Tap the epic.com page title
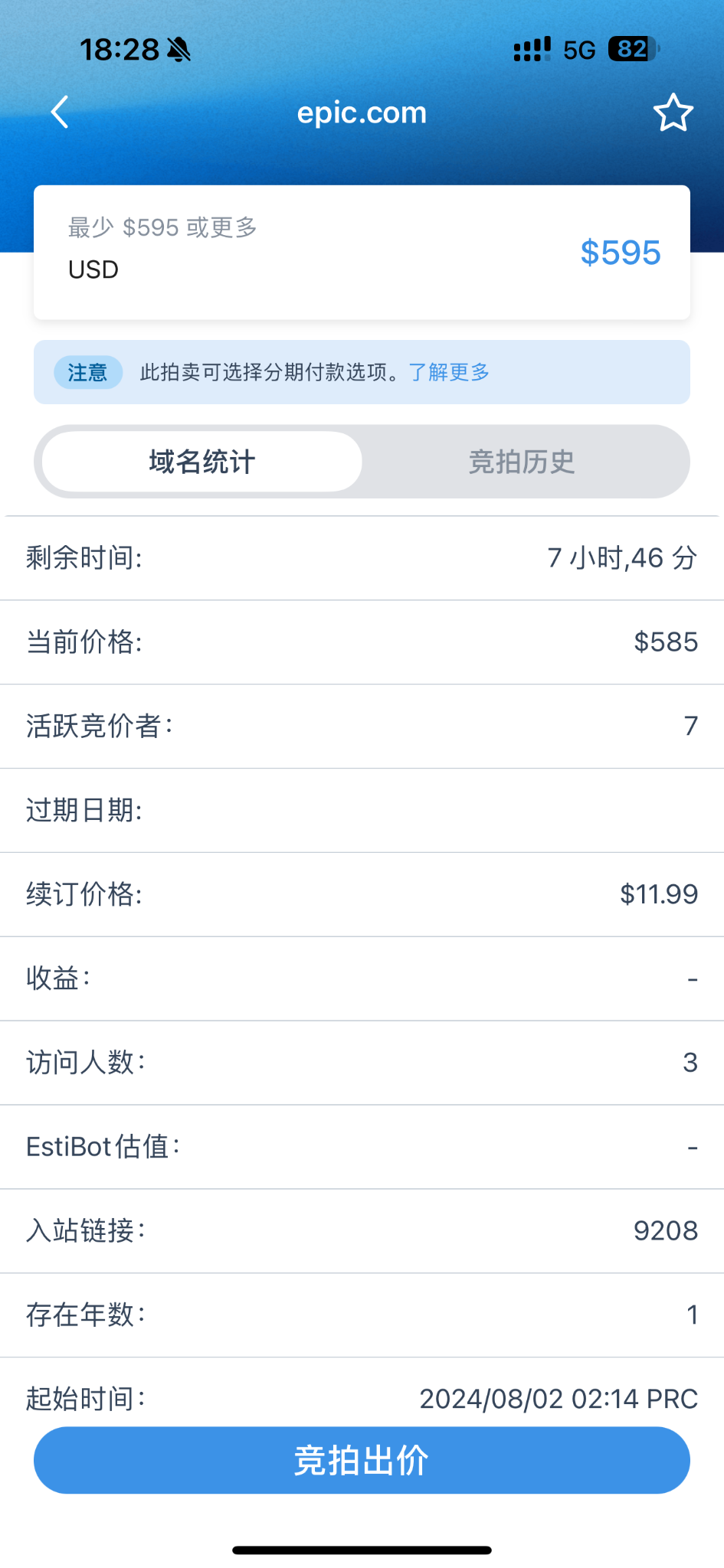This screenshot has height=1568, width=724. tap(362, 113)
